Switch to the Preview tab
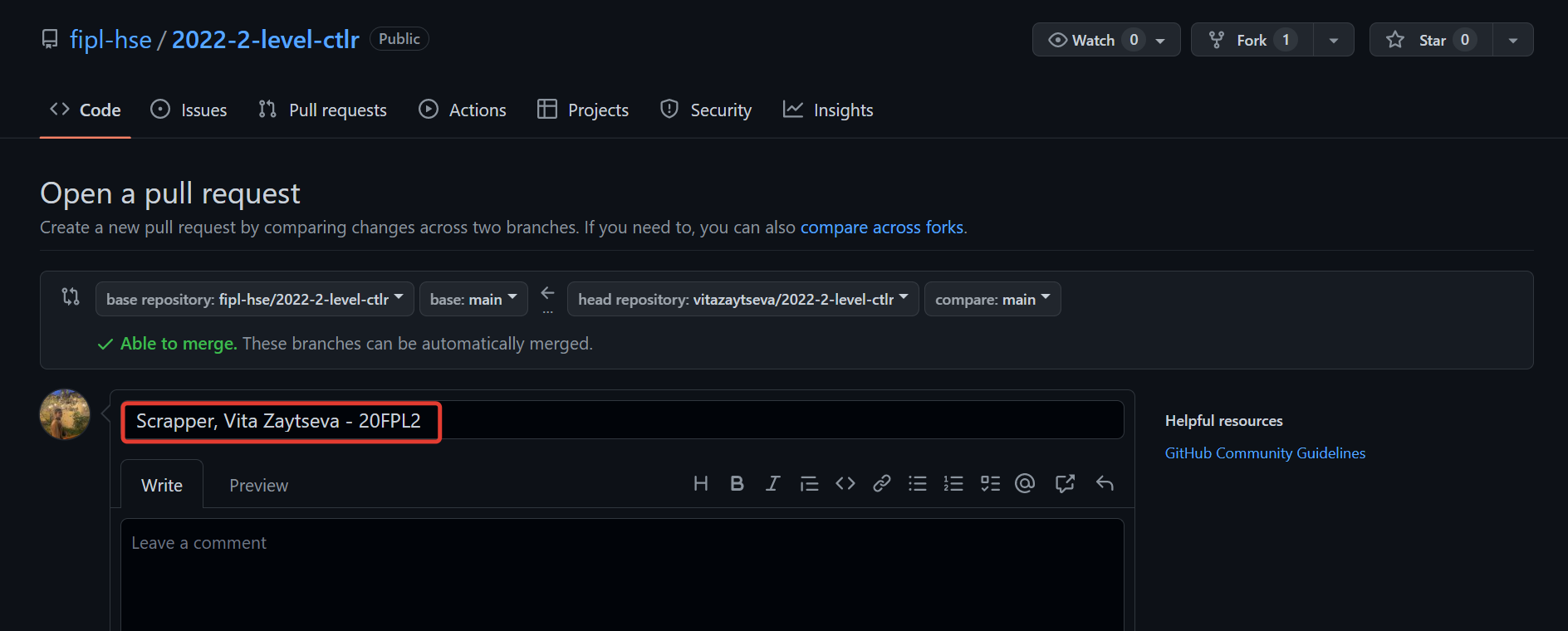1568x631 pixels. click(x=258, y=485)
